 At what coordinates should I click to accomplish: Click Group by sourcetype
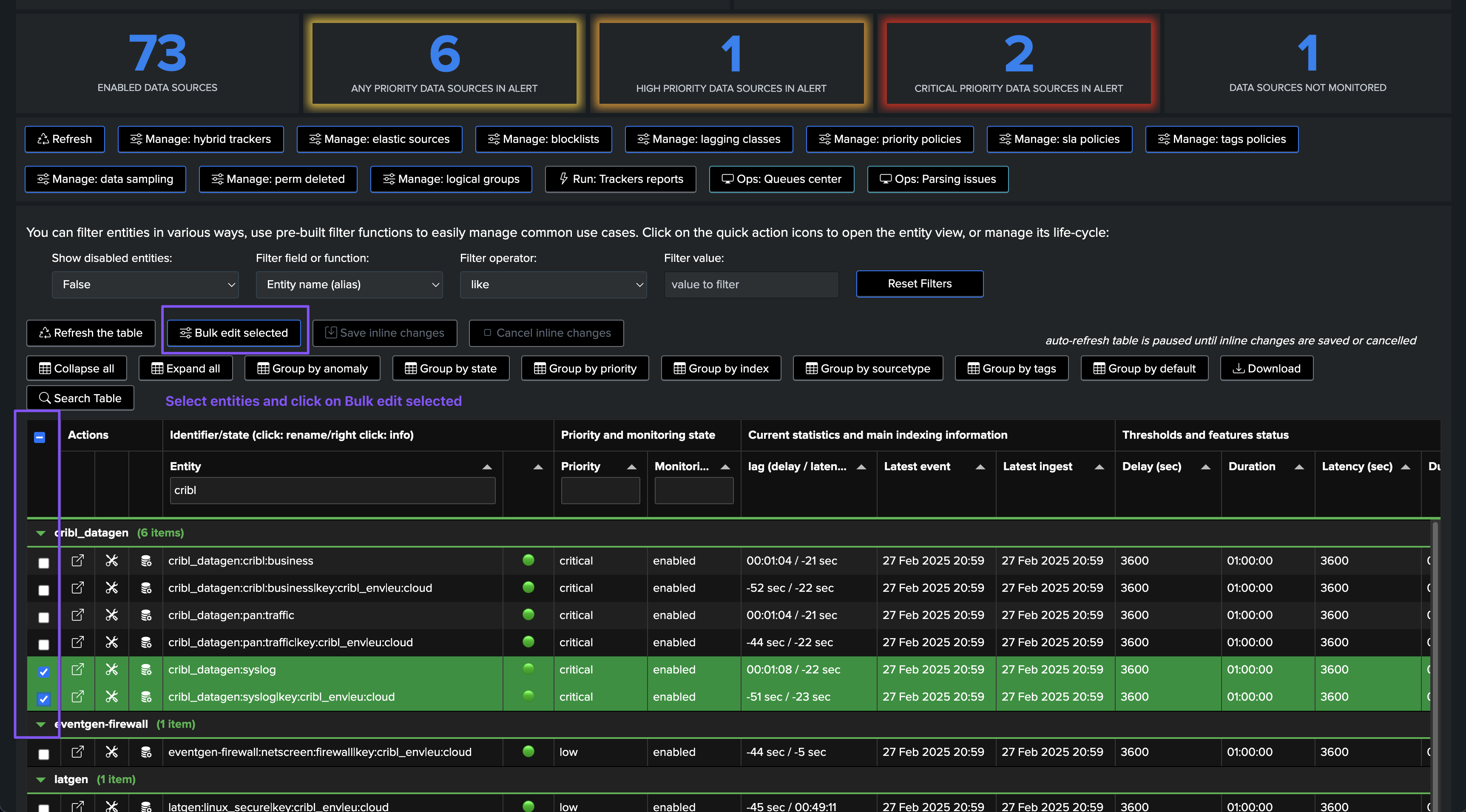click(868, 368)
